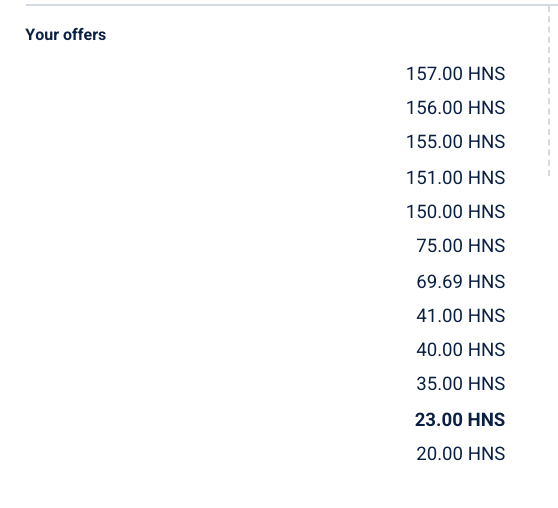Viewport: 558px width, 508px height.
Task: Click the 151.00 HNS offer
Action: [x=456, y=178]
